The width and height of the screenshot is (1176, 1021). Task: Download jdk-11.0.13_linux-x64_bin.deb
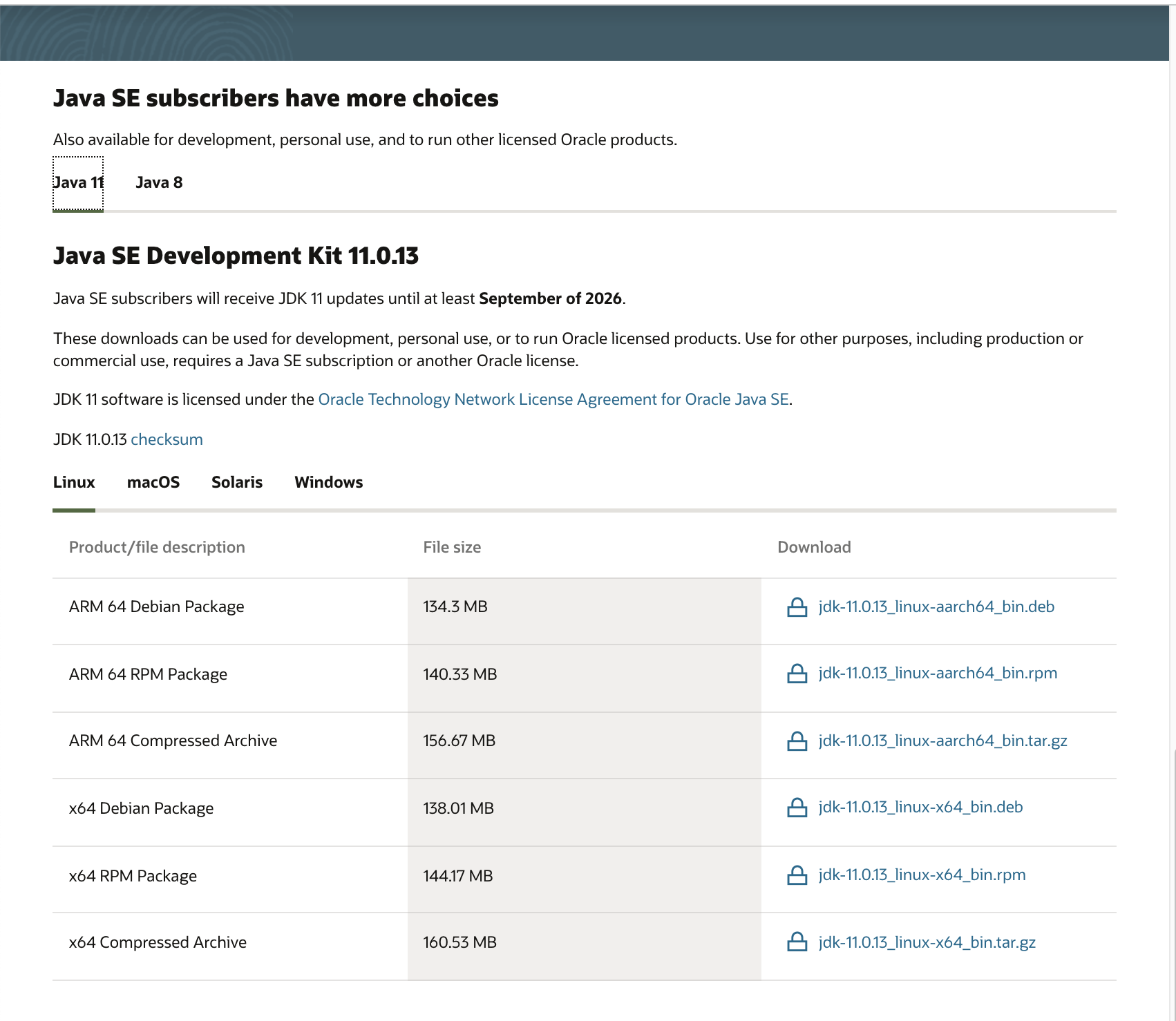pos(920,807)
